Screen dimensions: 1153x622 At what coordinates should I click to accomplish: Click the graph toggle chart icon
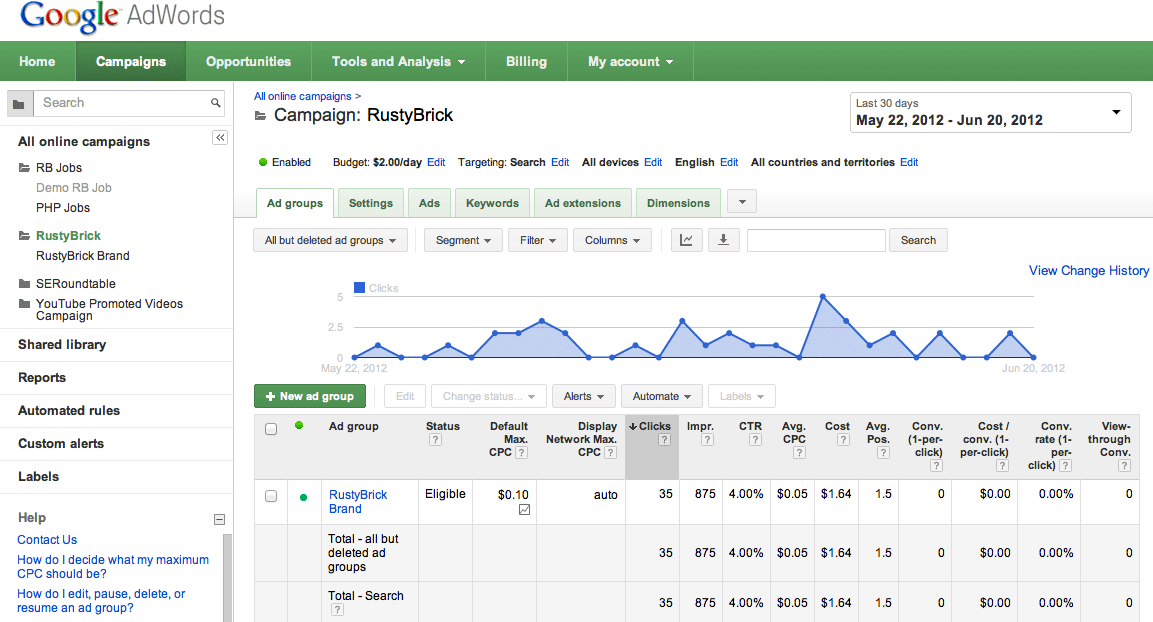pos(686,240)
